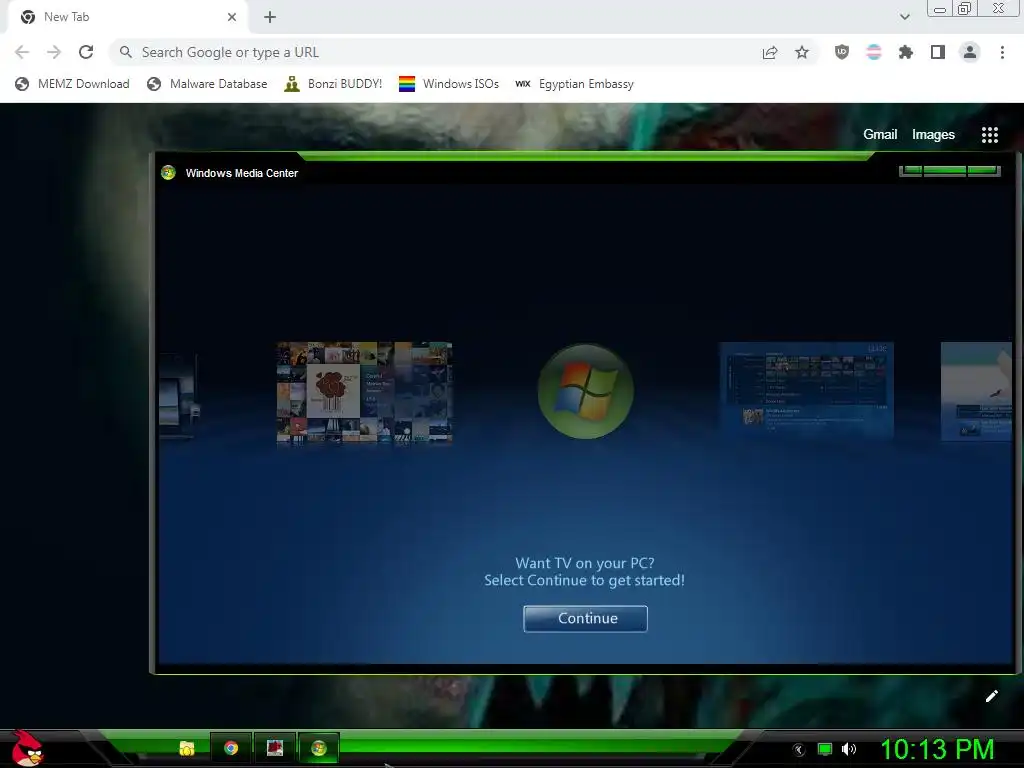
Task: Select the TV guide listing thumbnail
Action: coord(807,390)
